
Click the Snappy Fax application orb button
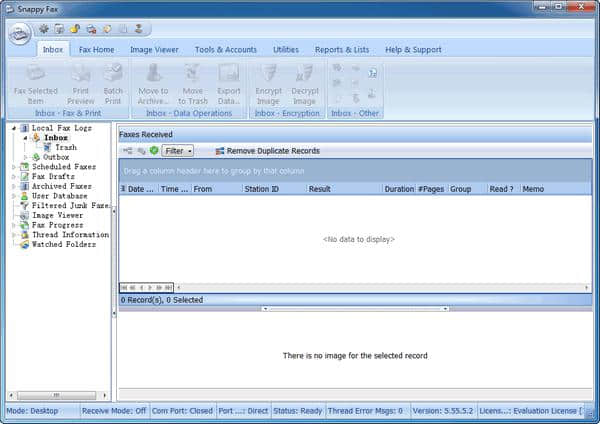pyautogui.click(x=19, y=32)
